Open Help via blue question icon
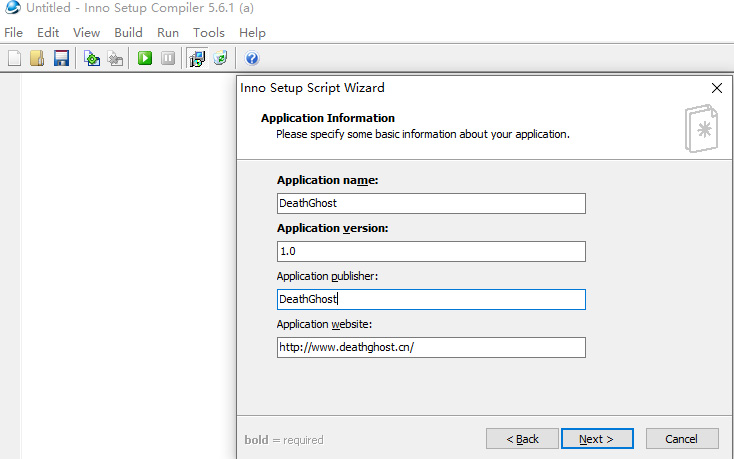The width and height of the screenshot is (734, 459). click(x=252, y=58)
